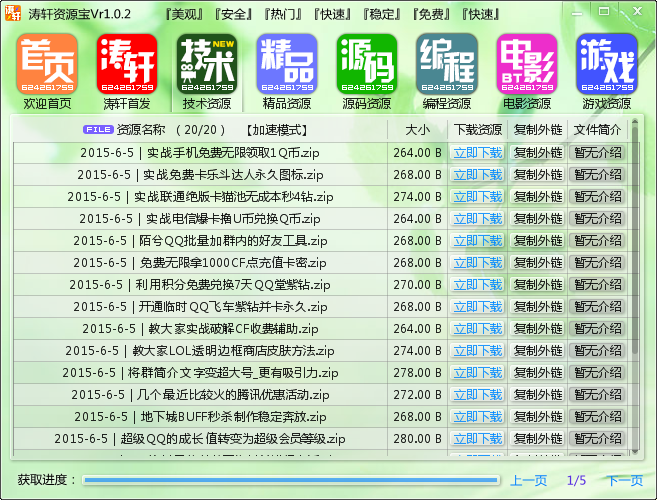Viewport: 657px width, 500px height.
Task: Click the 文件简介 column header
Action: click(x=598, y=130)
